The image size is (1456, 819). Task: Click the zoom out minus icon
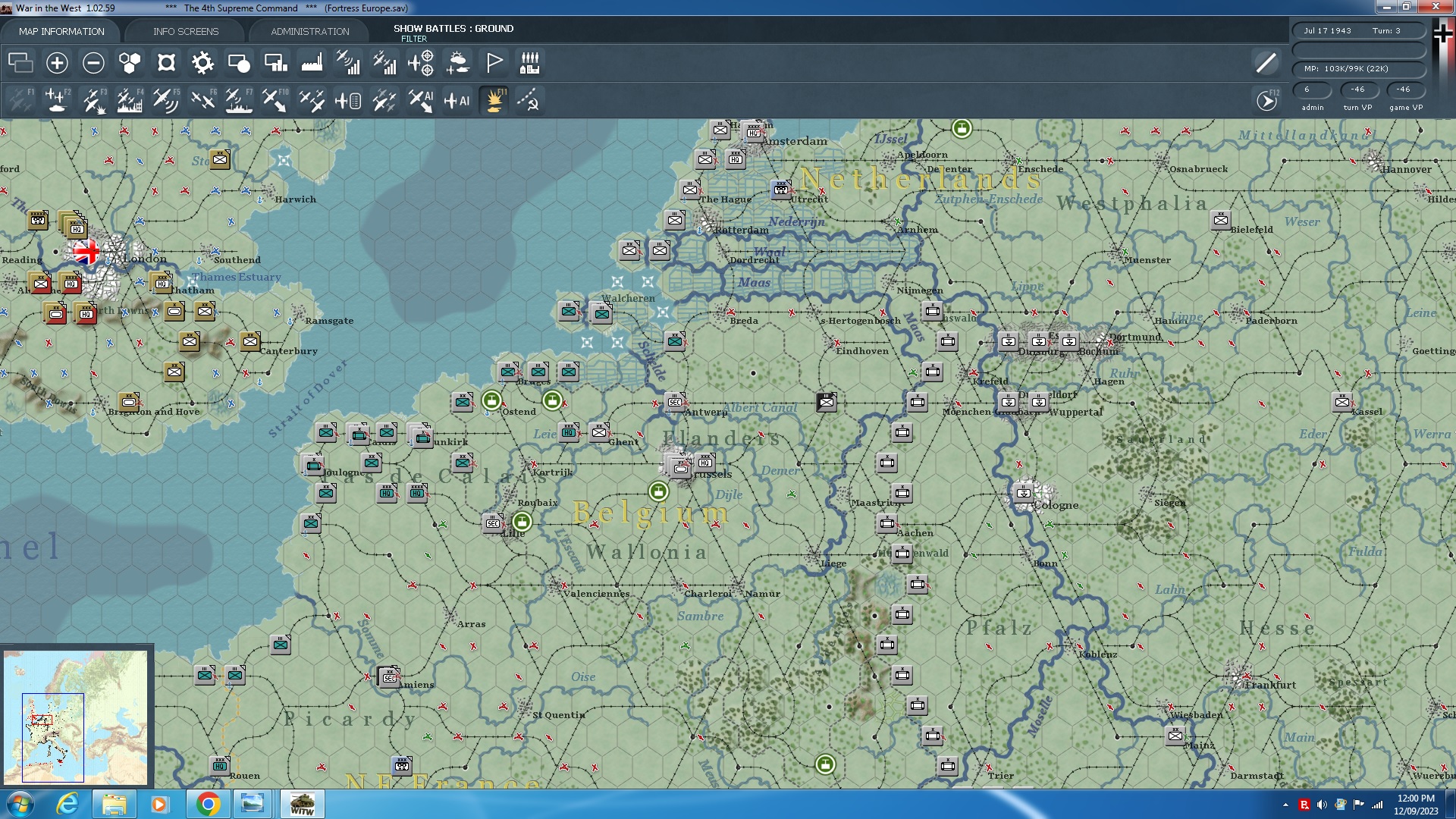[x=93, y=63]
